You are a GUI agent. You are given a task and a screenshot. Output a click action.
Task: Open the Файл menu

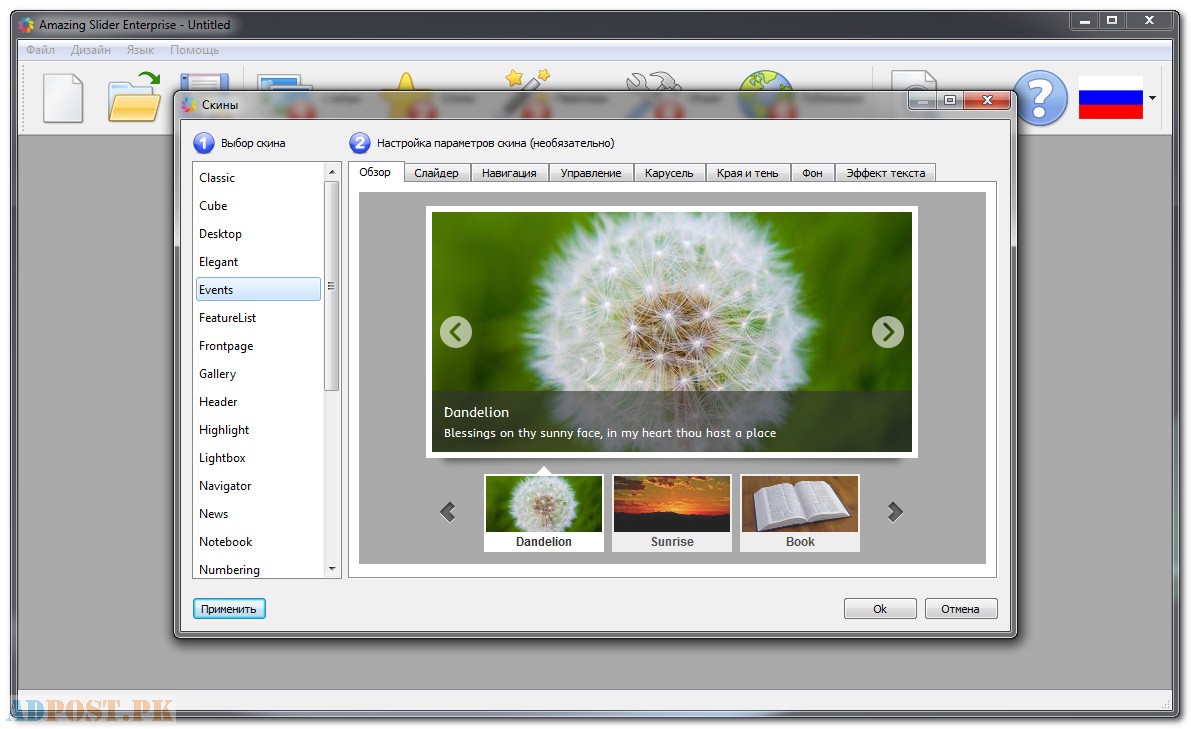(x=40, y=50)
